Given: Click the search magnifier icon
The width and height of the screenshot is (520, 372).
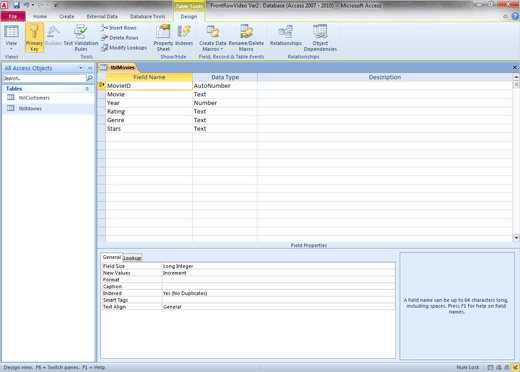Looking at the screenshot, I should click(x=89, y=78).
